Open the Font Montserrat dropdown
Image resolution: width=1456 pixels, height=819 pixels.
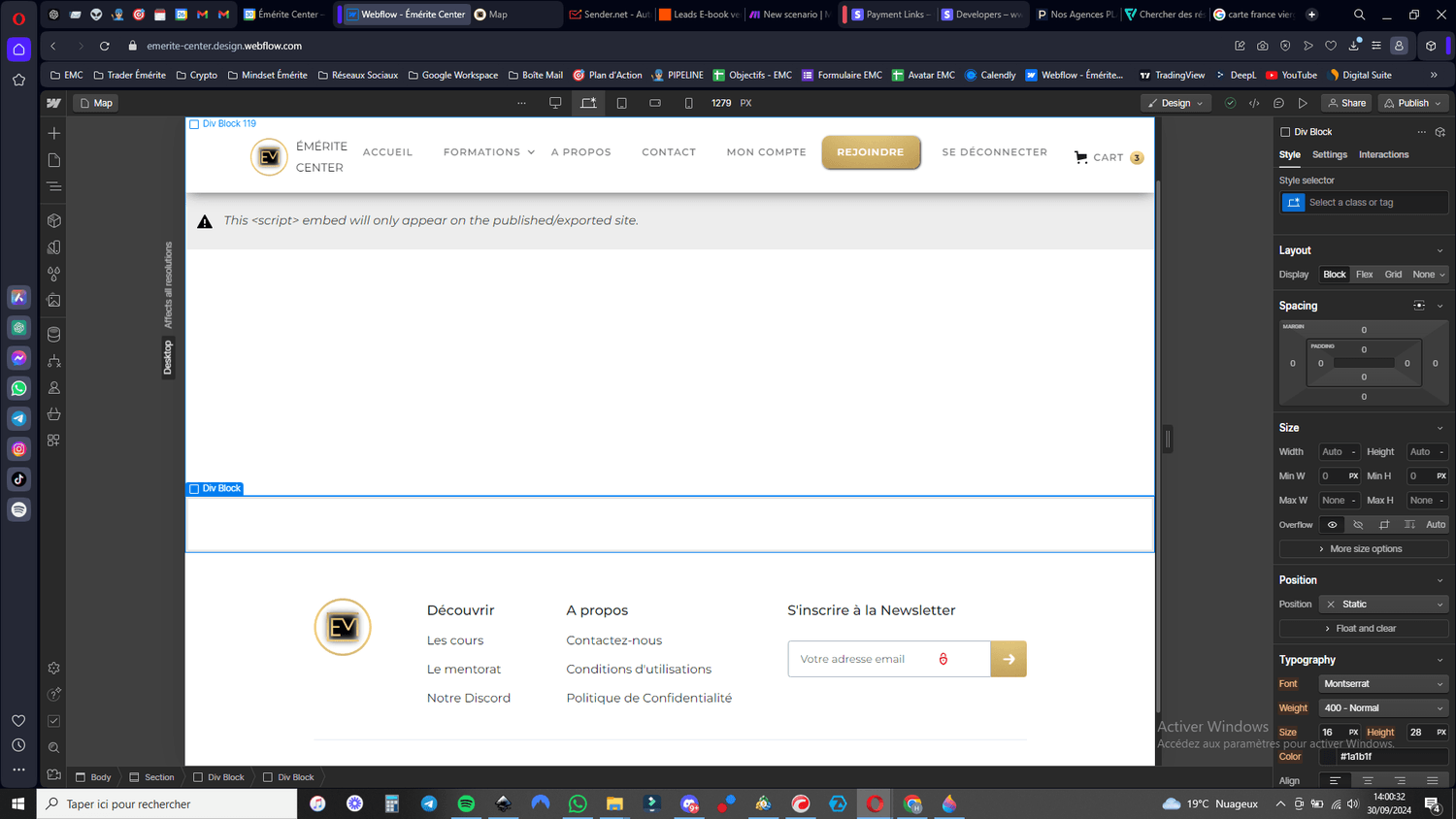pos(1383,684)
